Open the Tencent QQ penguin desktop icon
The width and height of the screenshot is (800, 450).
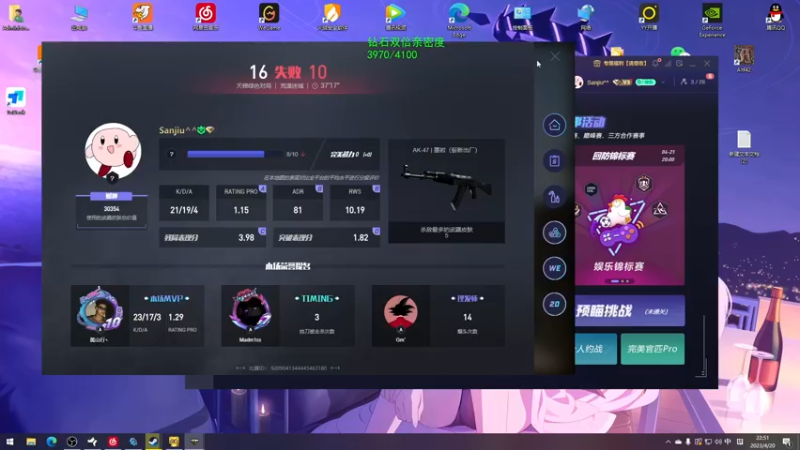tap(776, 17)
